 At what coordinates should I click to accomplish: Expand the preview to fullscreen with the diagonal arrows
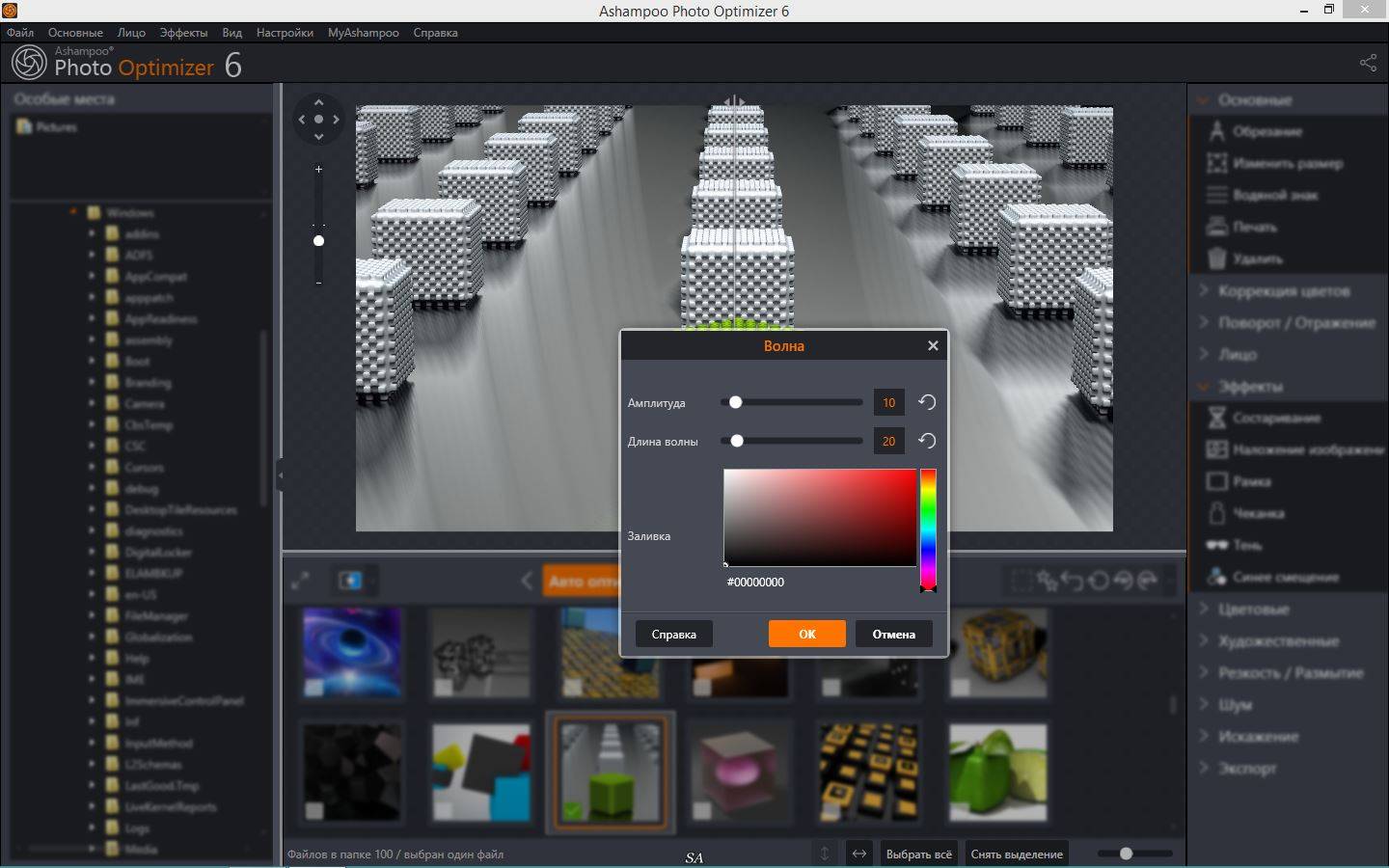pos(301,581)
